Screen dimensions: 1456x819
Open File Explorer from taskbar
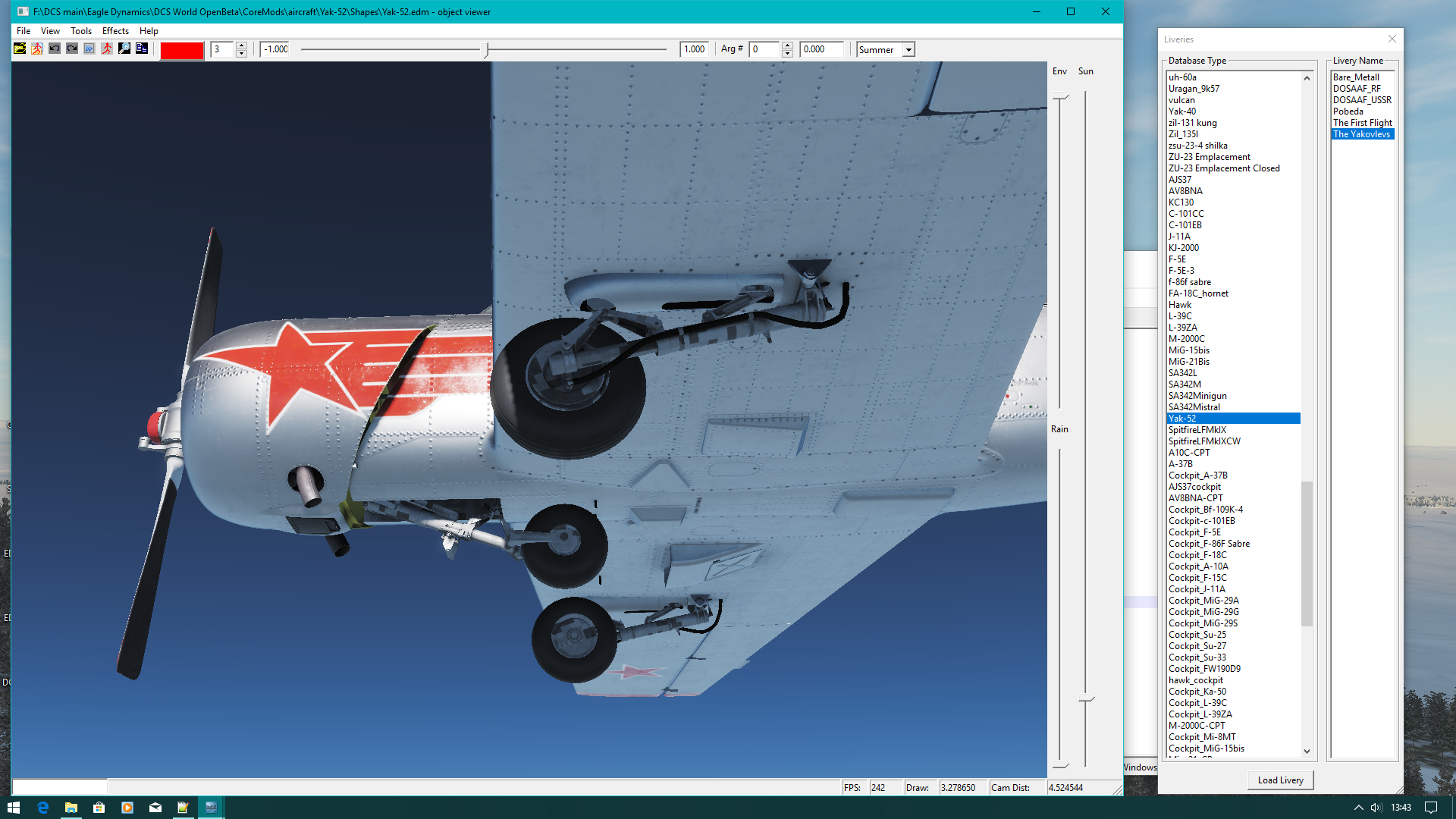(x=71, y=808)
